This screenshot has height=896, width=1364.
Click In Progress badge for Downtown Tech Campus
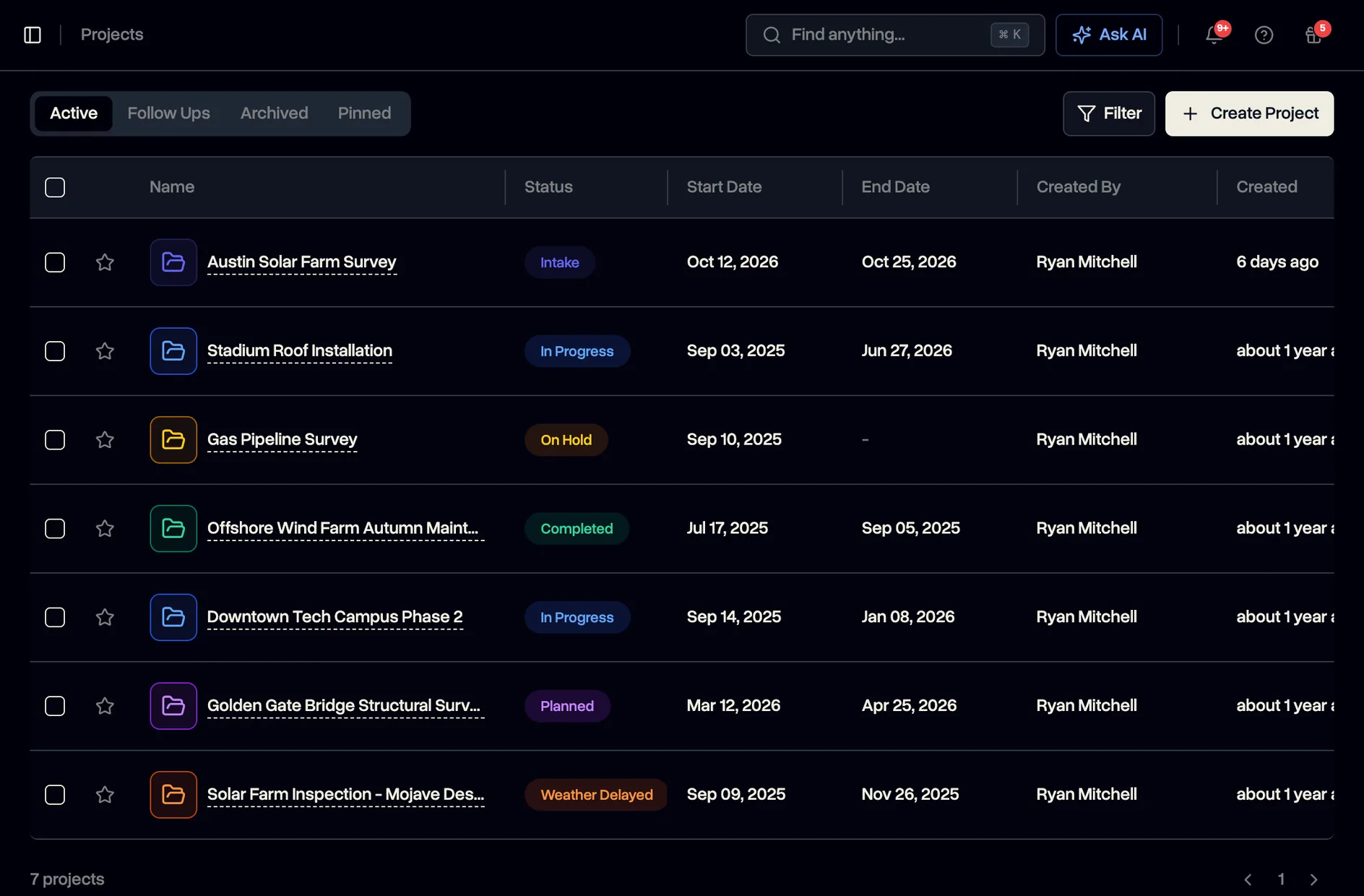click(x=577, y=617)
